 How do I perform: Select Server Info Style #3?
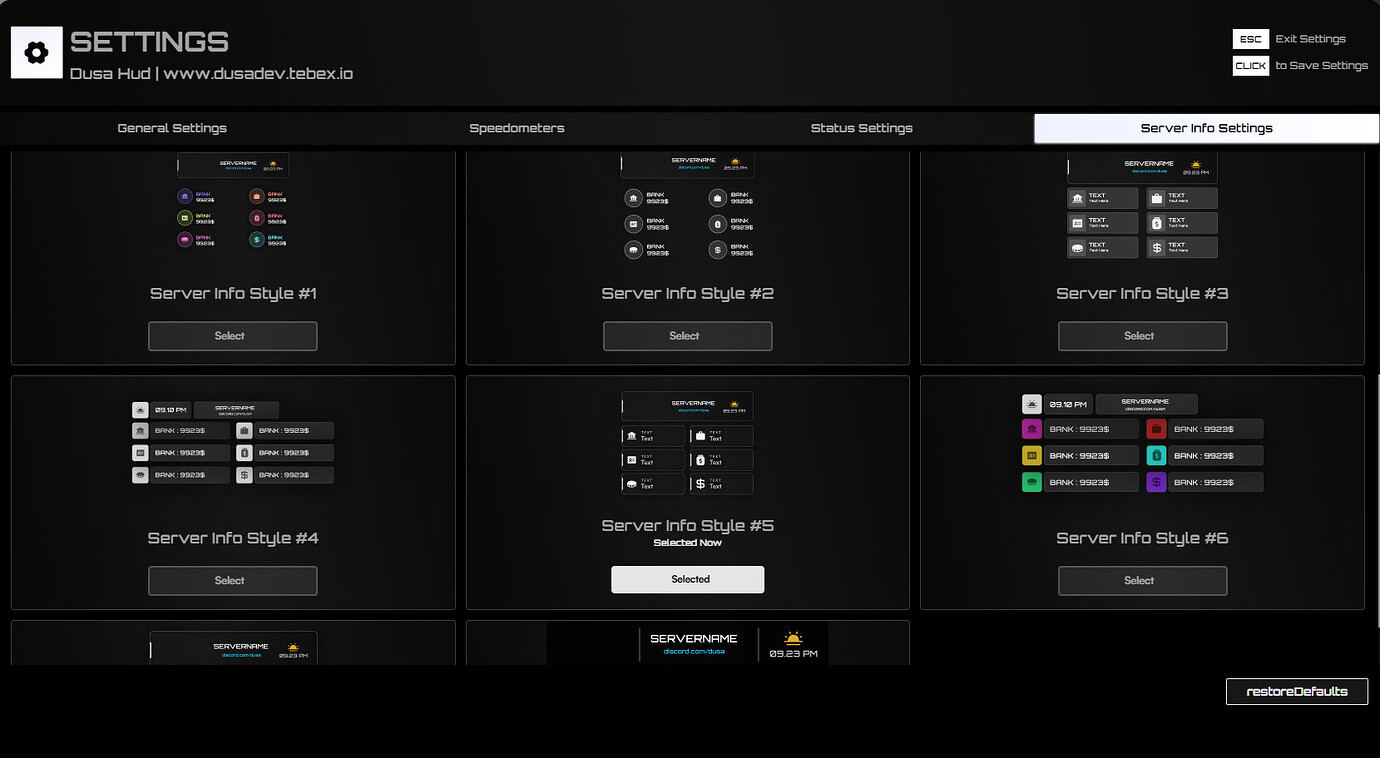pos(1142,336)
